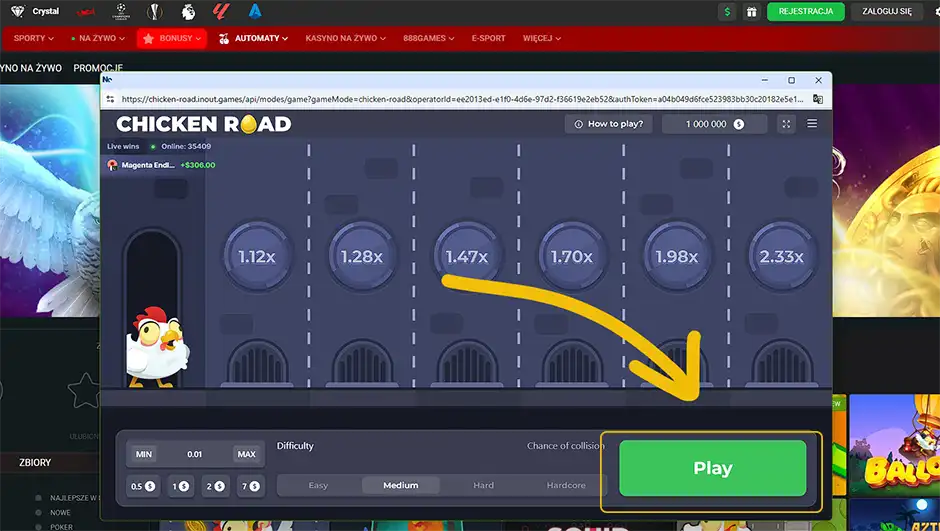This screenshot has width=940, height=531.
Task: Click the 1.28x multiplier manhole
Action: [x=362, y=256]
